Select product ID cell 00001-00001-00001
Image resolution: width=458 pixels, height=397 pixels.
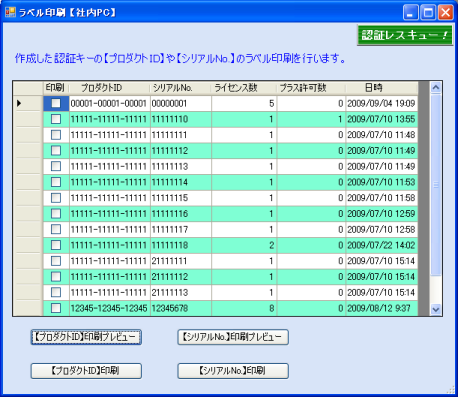[110, 103]
